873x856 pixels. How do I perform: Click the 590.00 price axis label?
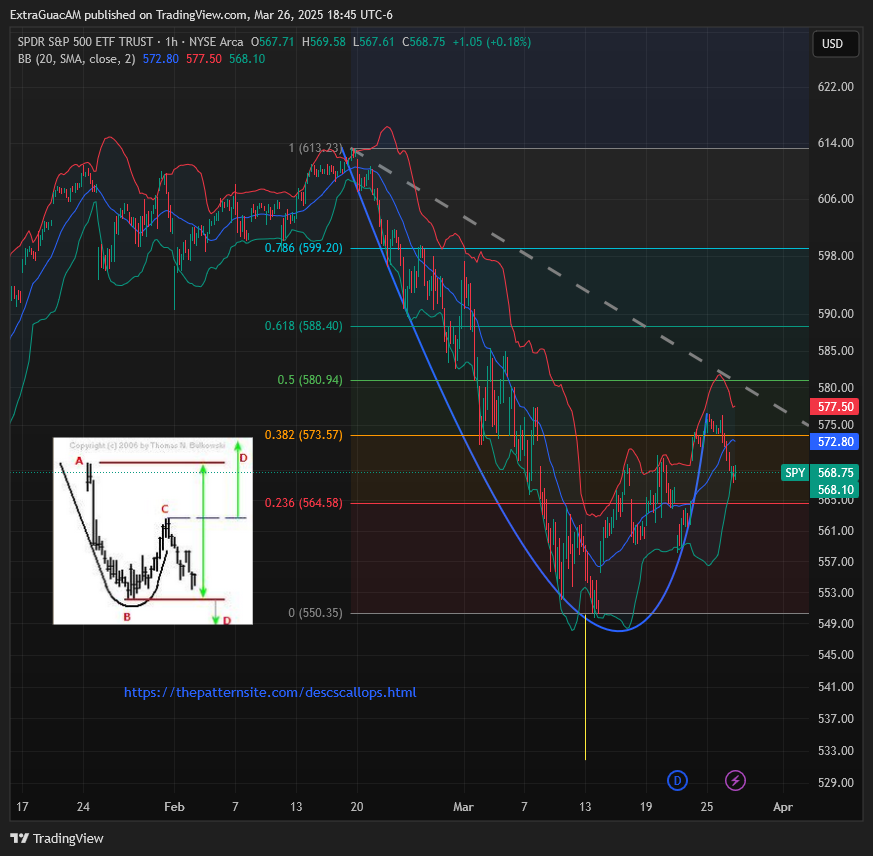tap(835, 314)
